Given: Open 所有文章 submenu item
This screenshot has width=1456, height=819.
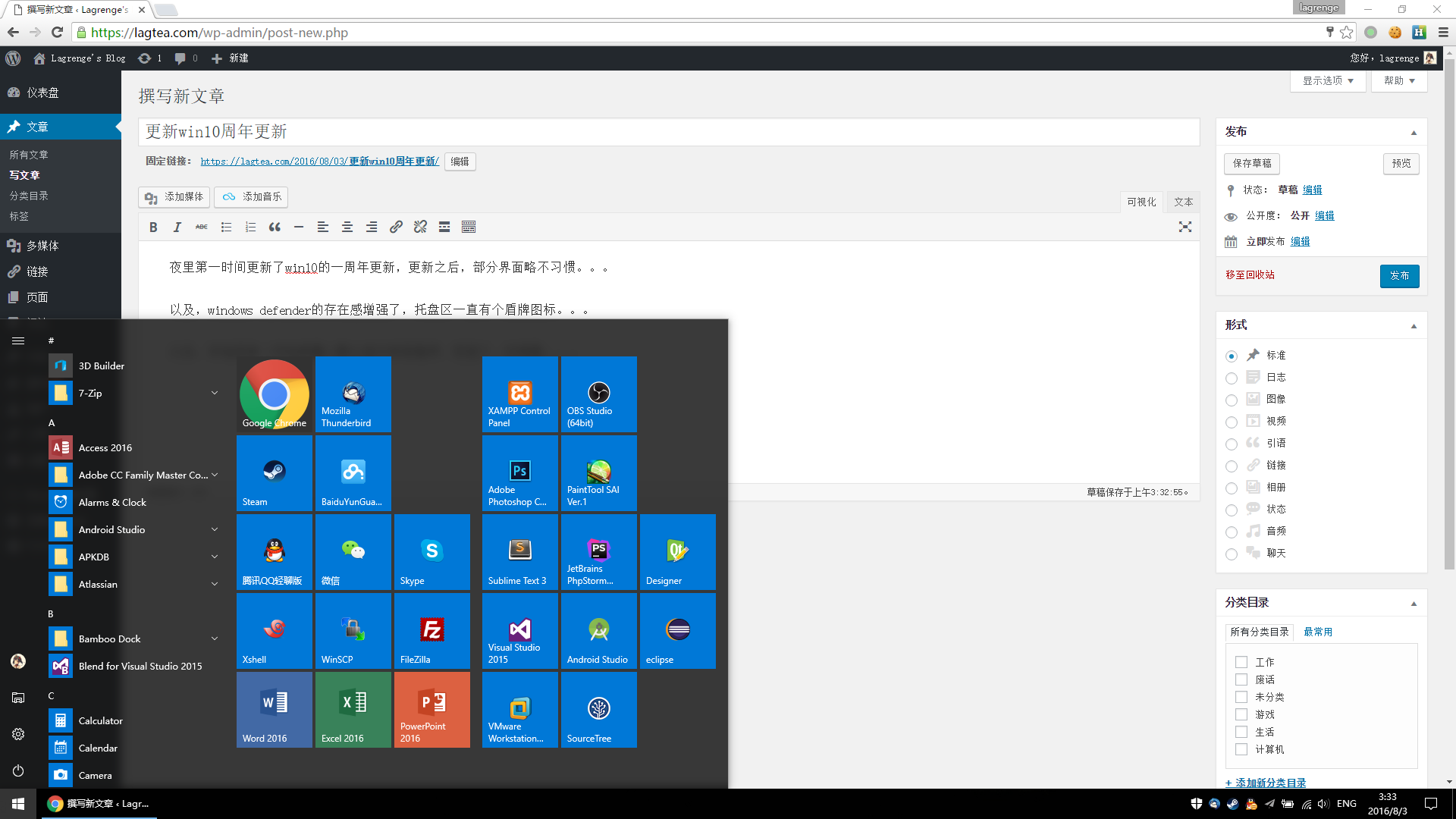Looking at the screenshot, I should pos(29,155).
